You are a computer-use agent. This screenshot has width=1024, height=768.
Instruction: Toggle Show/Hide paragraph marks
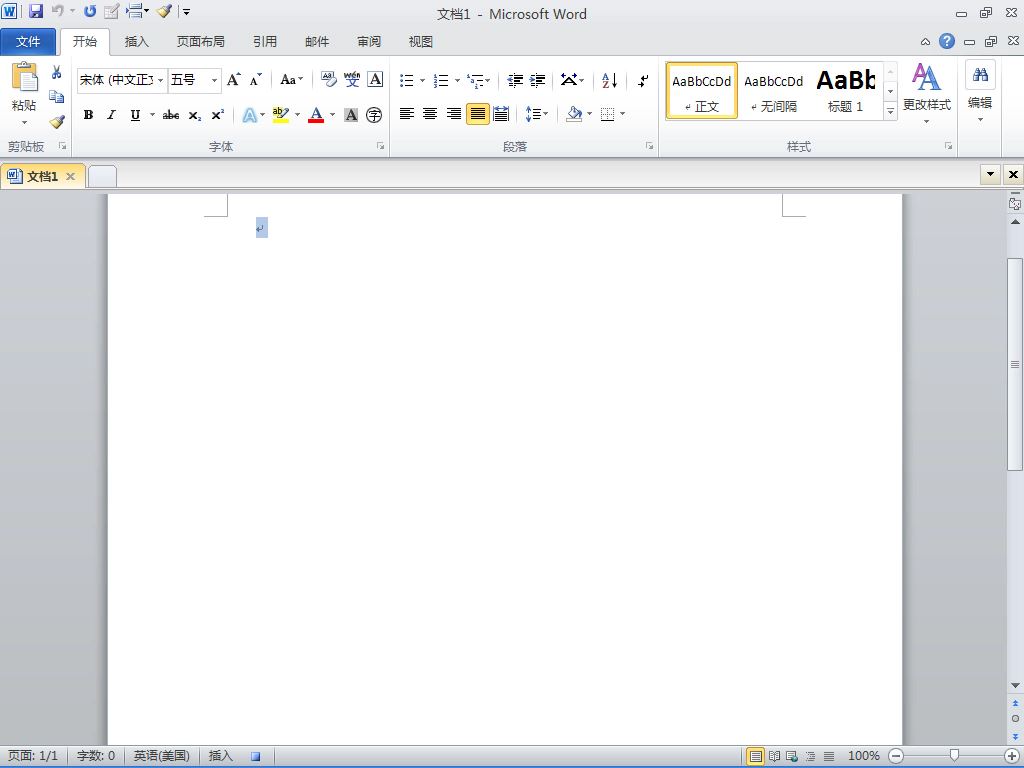coord(643,80)
